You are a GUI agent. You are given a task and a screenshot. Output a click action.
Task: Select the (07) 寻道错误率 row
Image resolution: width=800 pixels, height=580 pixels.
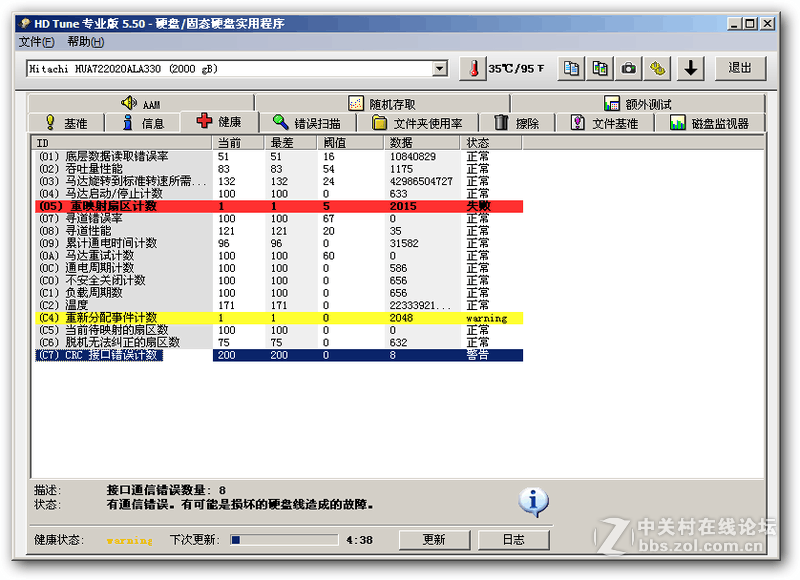(279, 218)
